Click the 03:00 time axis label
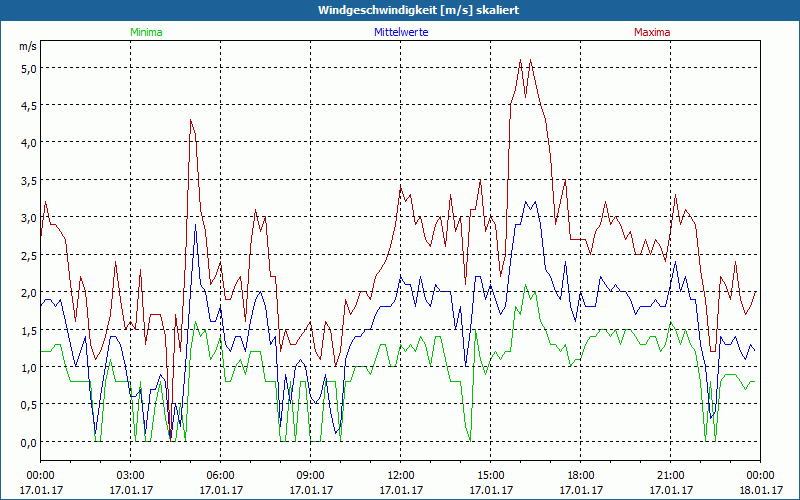The width and height of the screenshot is (800, 500). 131,476
